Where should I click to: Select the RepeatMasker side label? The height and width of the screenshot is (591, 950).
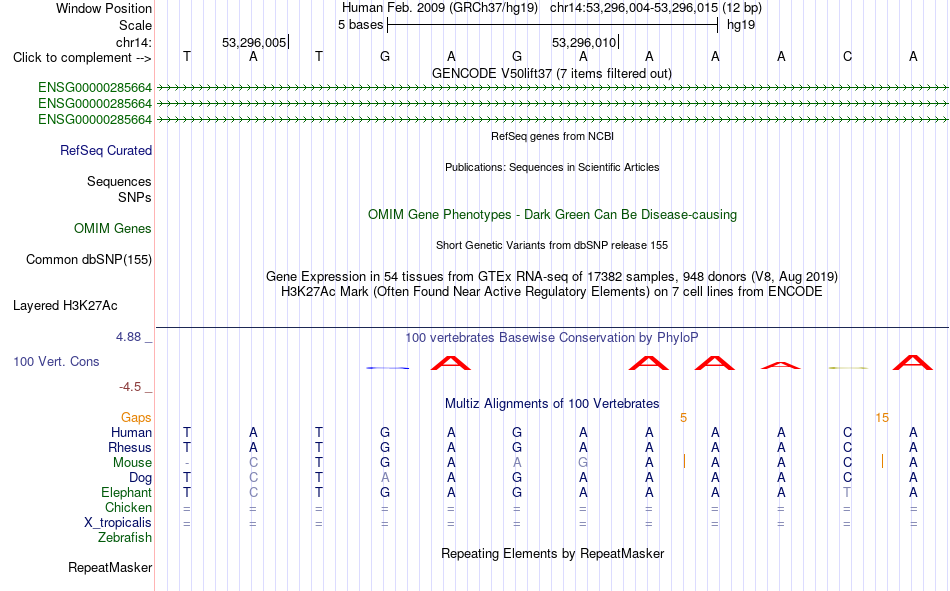110,568
